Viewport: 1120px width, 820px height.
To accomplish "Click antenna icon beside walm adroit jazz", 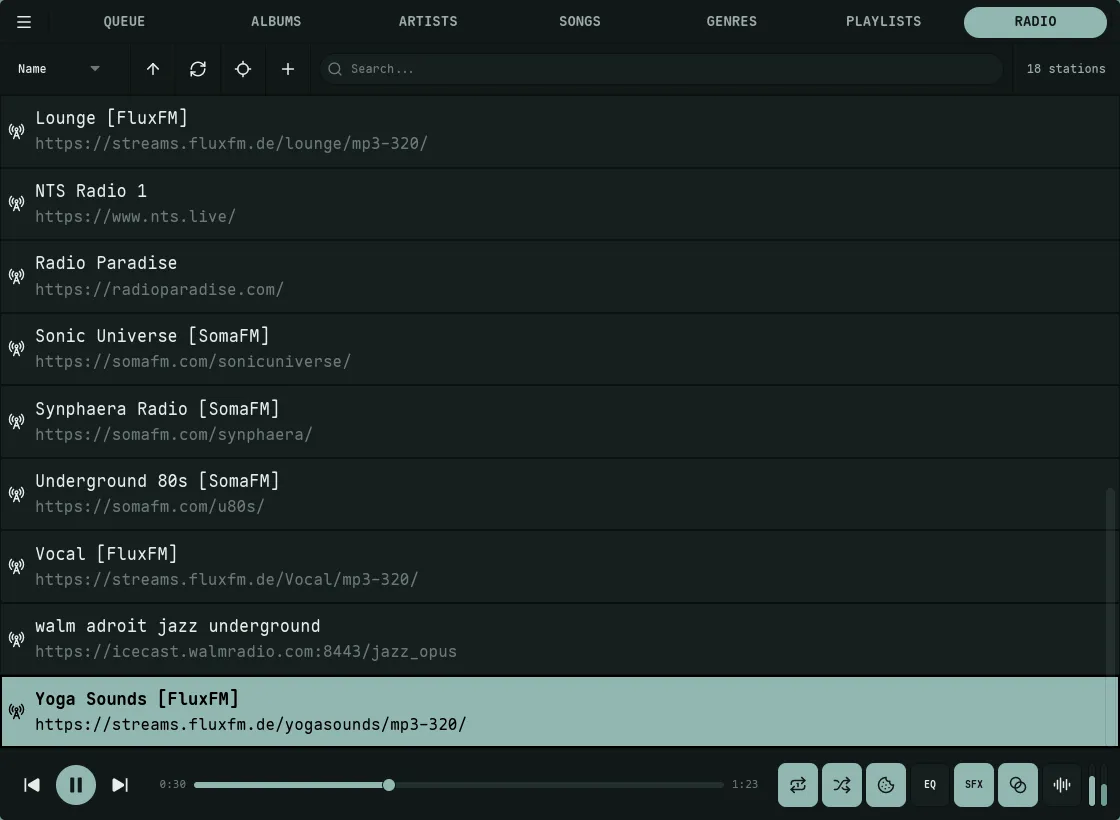I will tap(16, 639).
